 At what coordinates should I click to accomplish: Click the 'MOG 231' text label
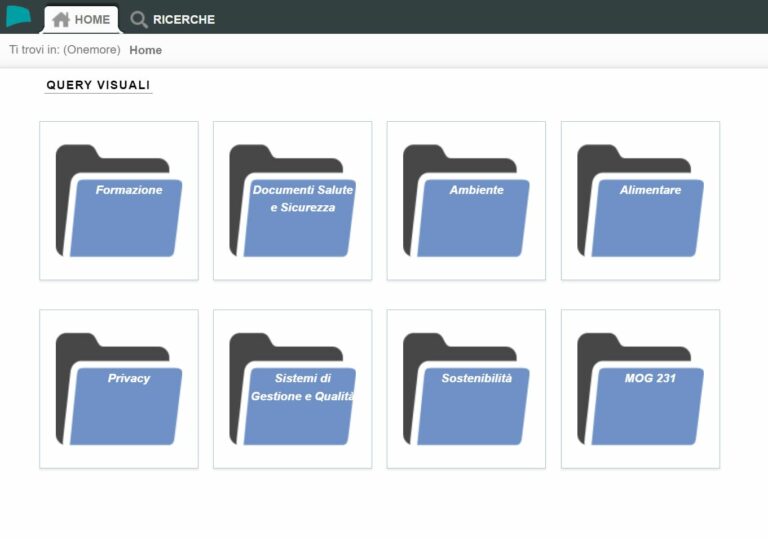(x=650, y=378)
